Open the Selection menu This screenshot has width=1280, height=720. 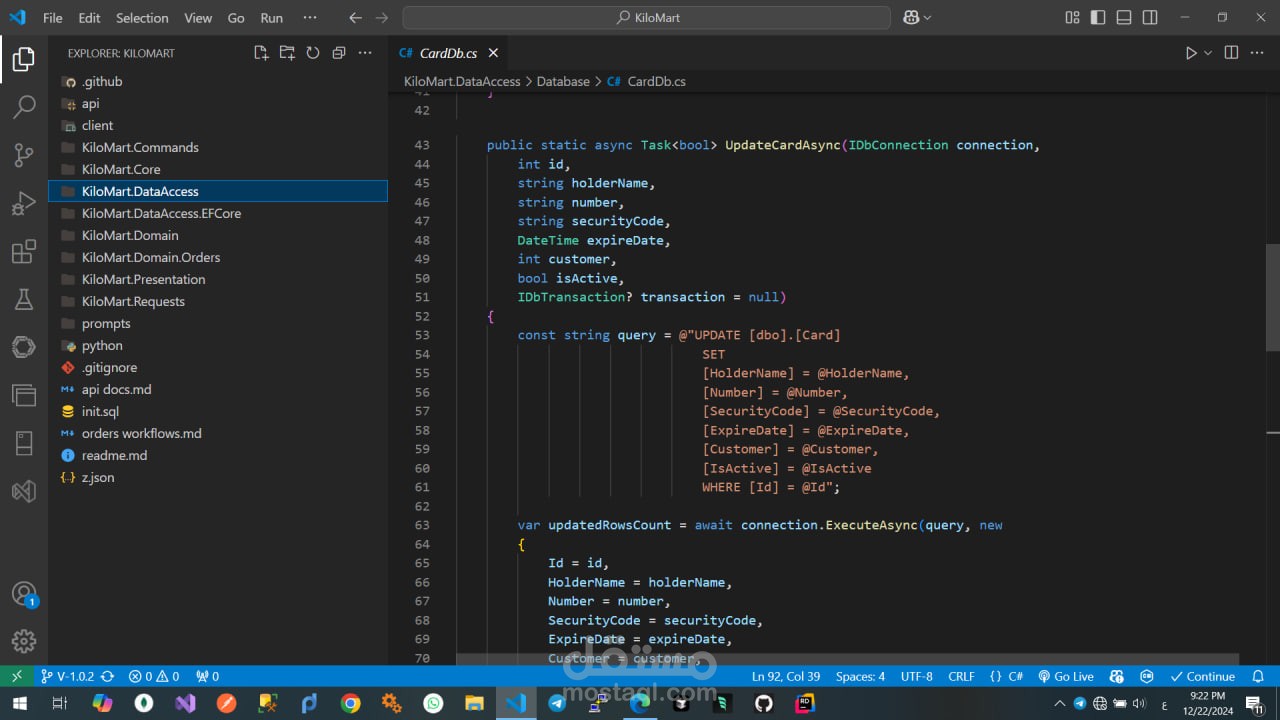pos(142,18)
